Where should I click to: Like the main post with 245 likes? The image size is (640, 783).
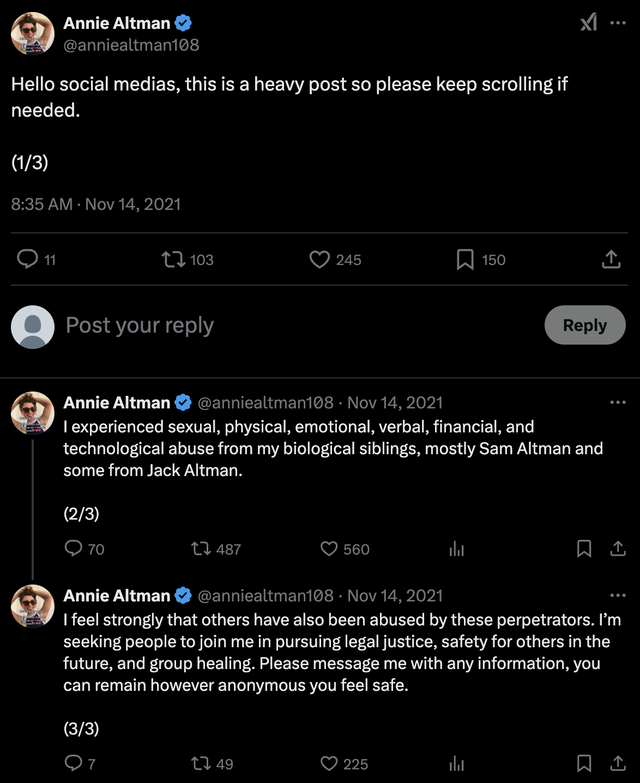click(x=319, y=259)
